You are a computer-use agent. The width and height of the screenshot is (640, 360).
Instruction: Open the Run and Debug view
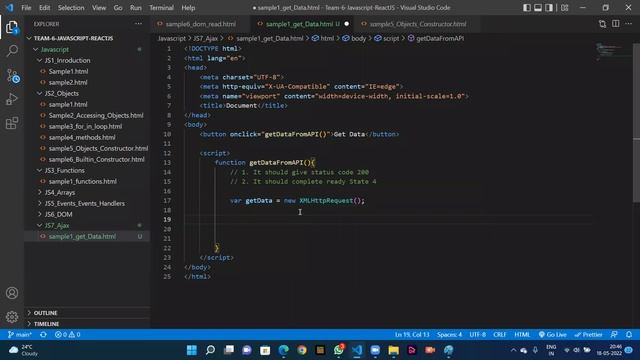click(12, 99)
